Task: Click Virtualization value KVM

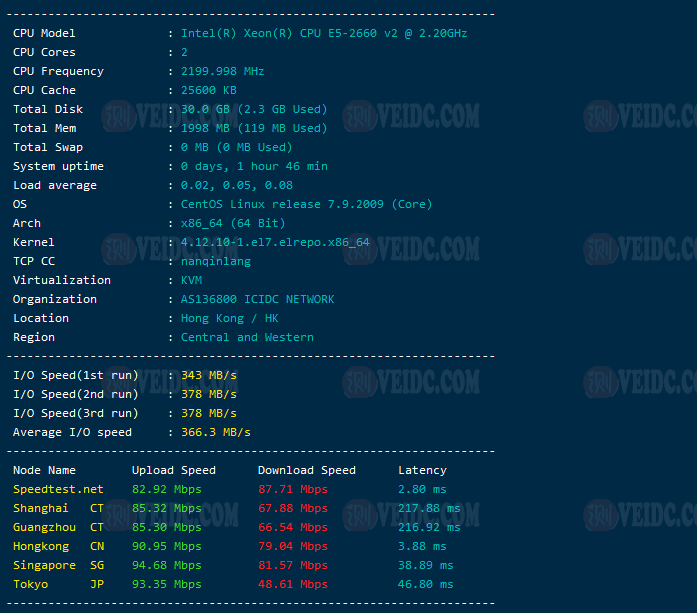Action: point(191,280)
